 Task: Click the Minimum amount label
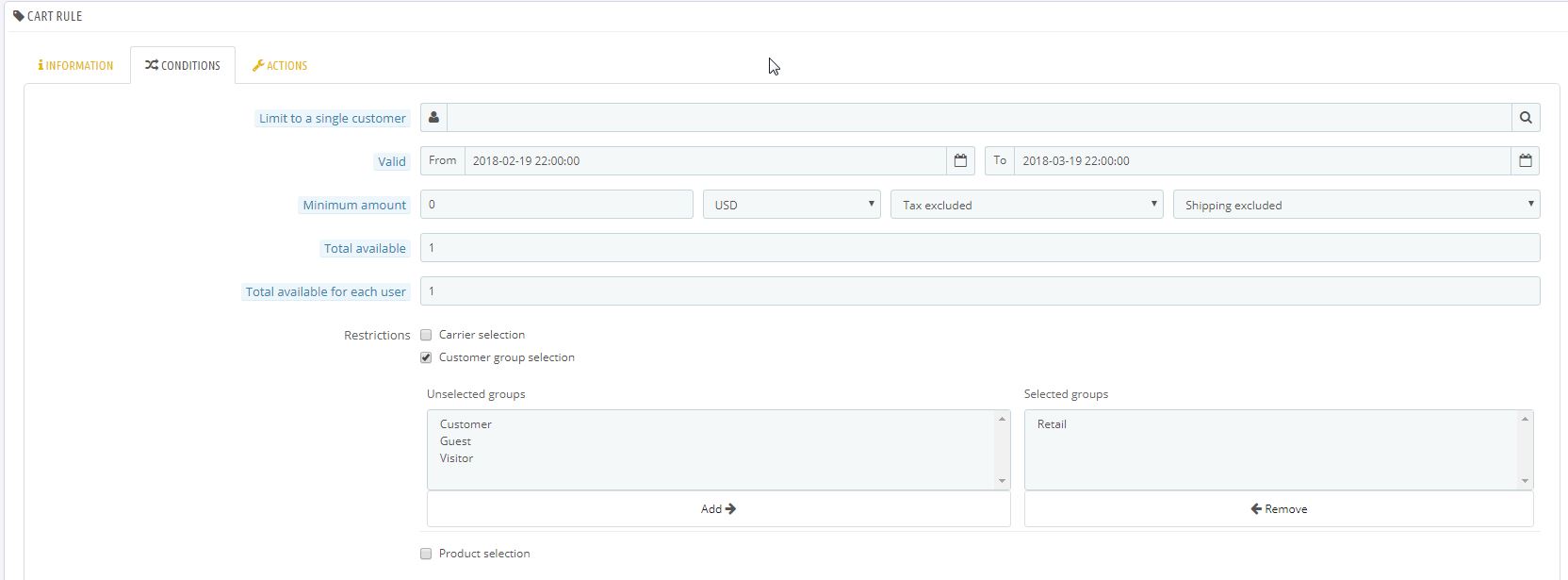pos(354,205)
